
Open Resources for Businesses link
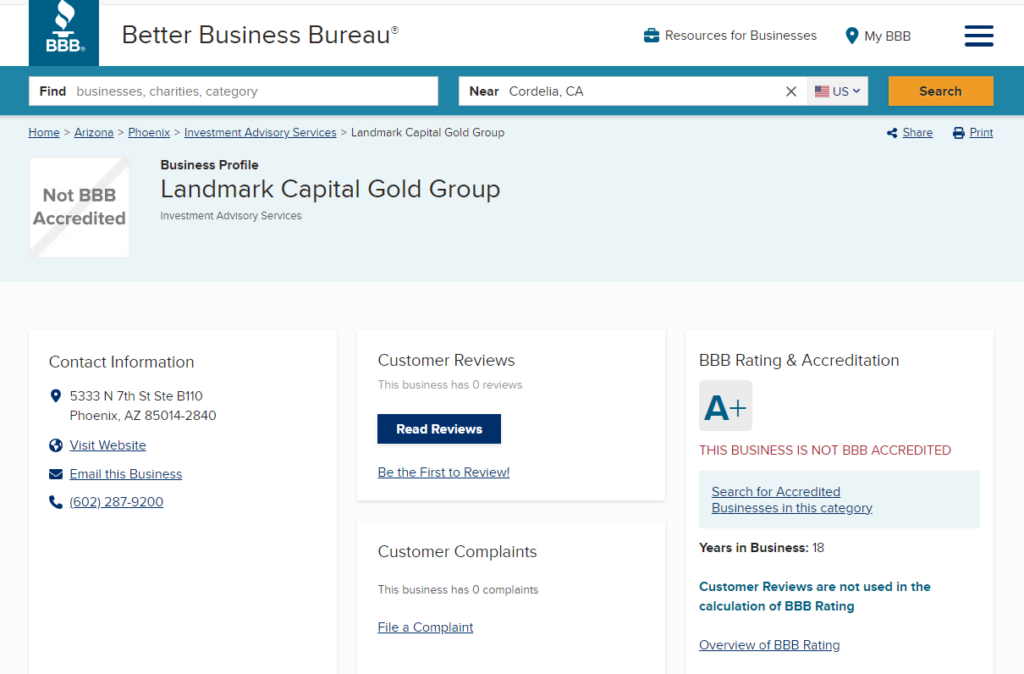tap(741, 35)
